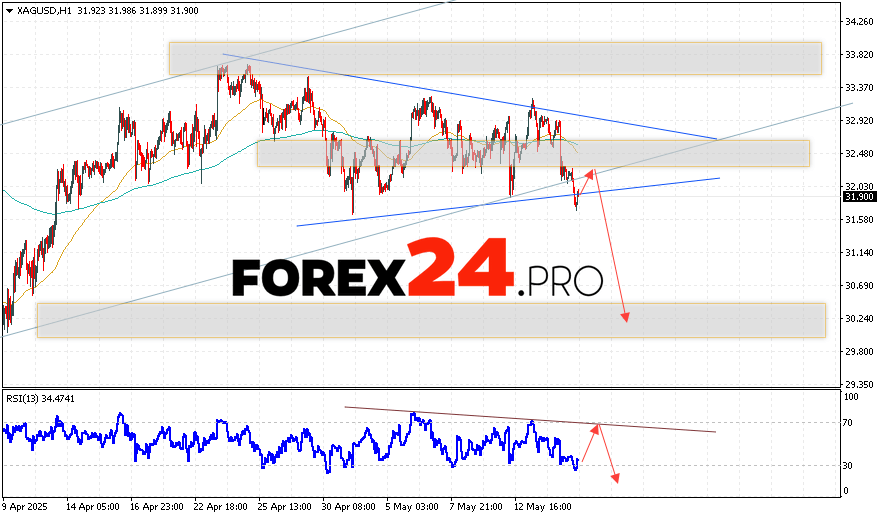
Task: Click the FOREX24.PRO watermark logo
Action: (418, 270)
